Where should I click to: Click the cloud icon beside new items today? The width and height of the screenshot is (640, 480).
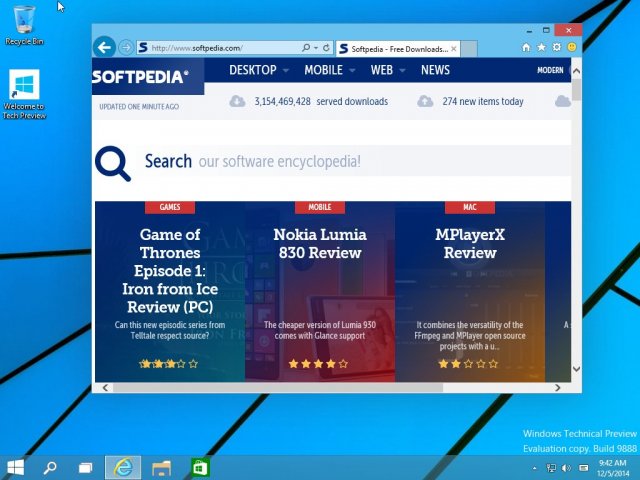pyautogui.click(x=425, y=101)
